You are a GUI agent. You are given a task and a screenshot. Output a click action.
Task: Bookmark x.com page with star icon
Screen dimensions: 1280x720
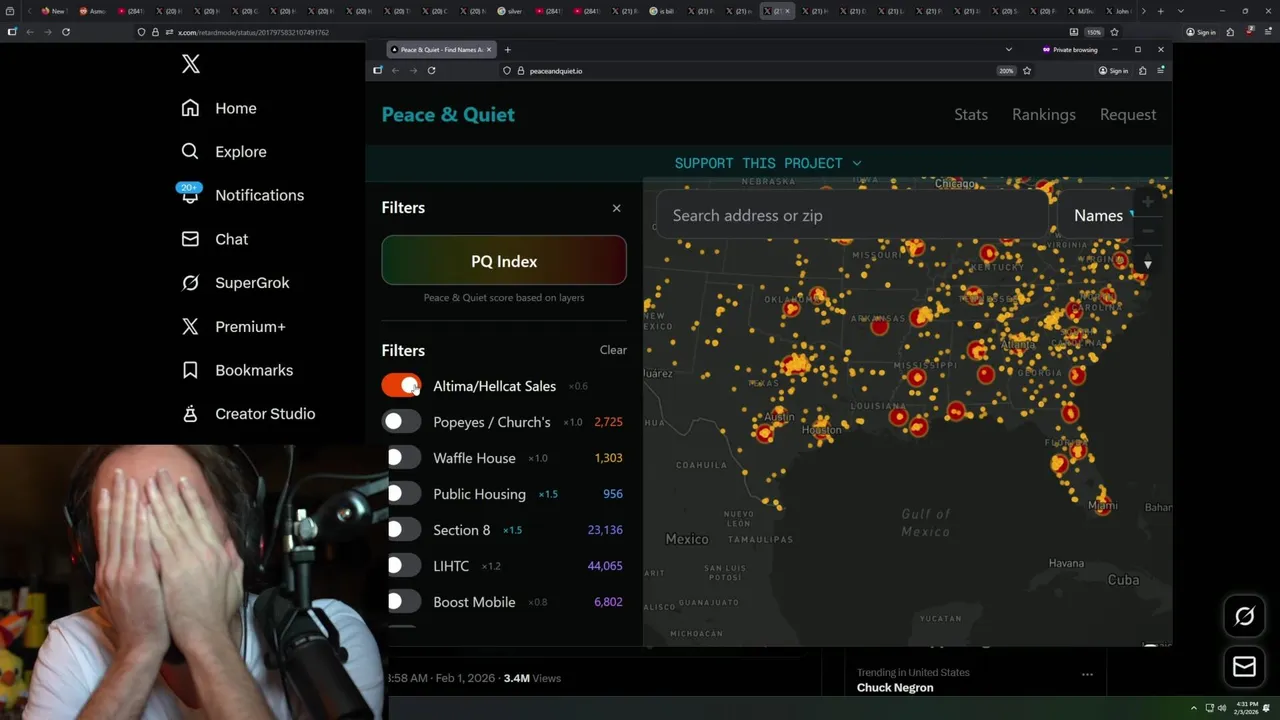1114,32
